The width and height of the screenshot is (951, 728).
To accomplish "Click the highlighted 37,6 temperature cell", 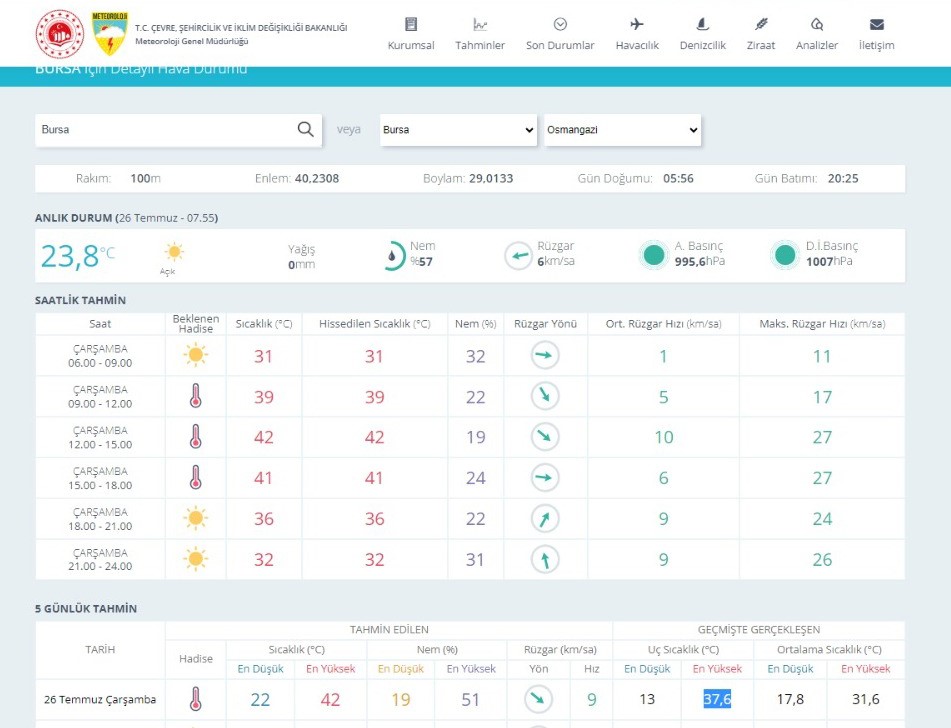I will tap(717, 699).
